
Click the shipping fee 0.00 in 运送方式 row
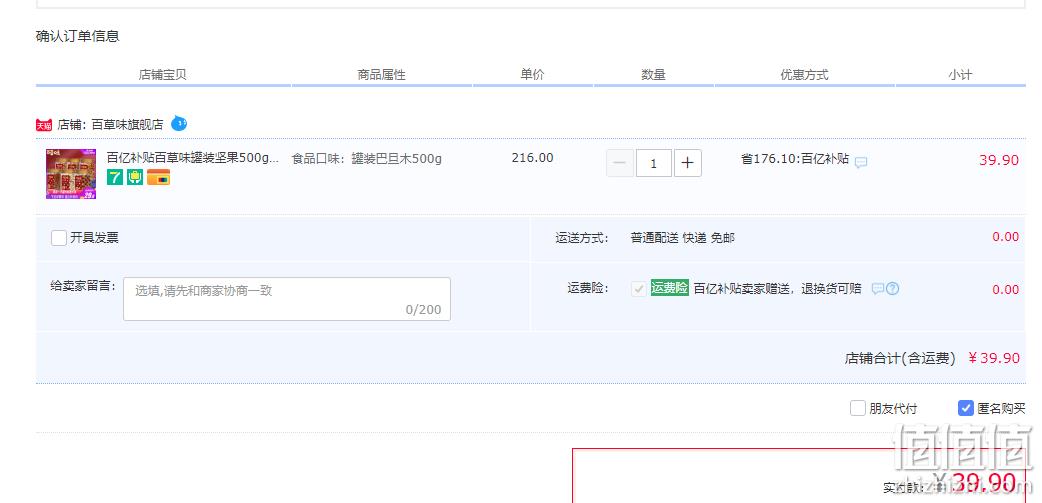[x=1005, y=237]
